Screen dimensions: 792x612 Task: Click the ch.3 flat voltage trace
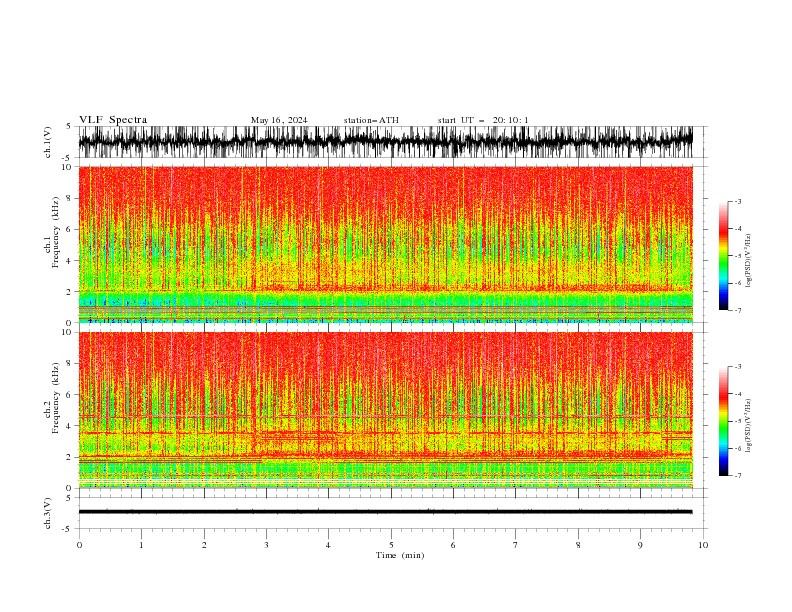(x=385, y=512)
